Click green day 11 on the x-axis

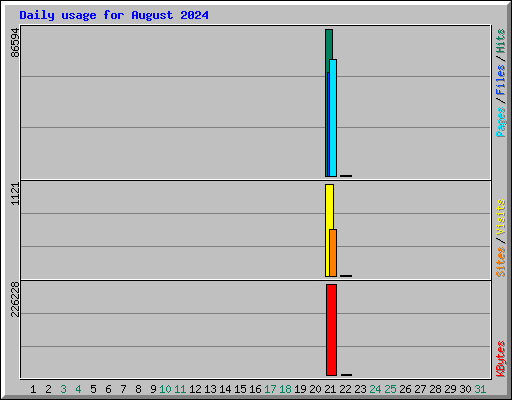click(x=180, y=389)
